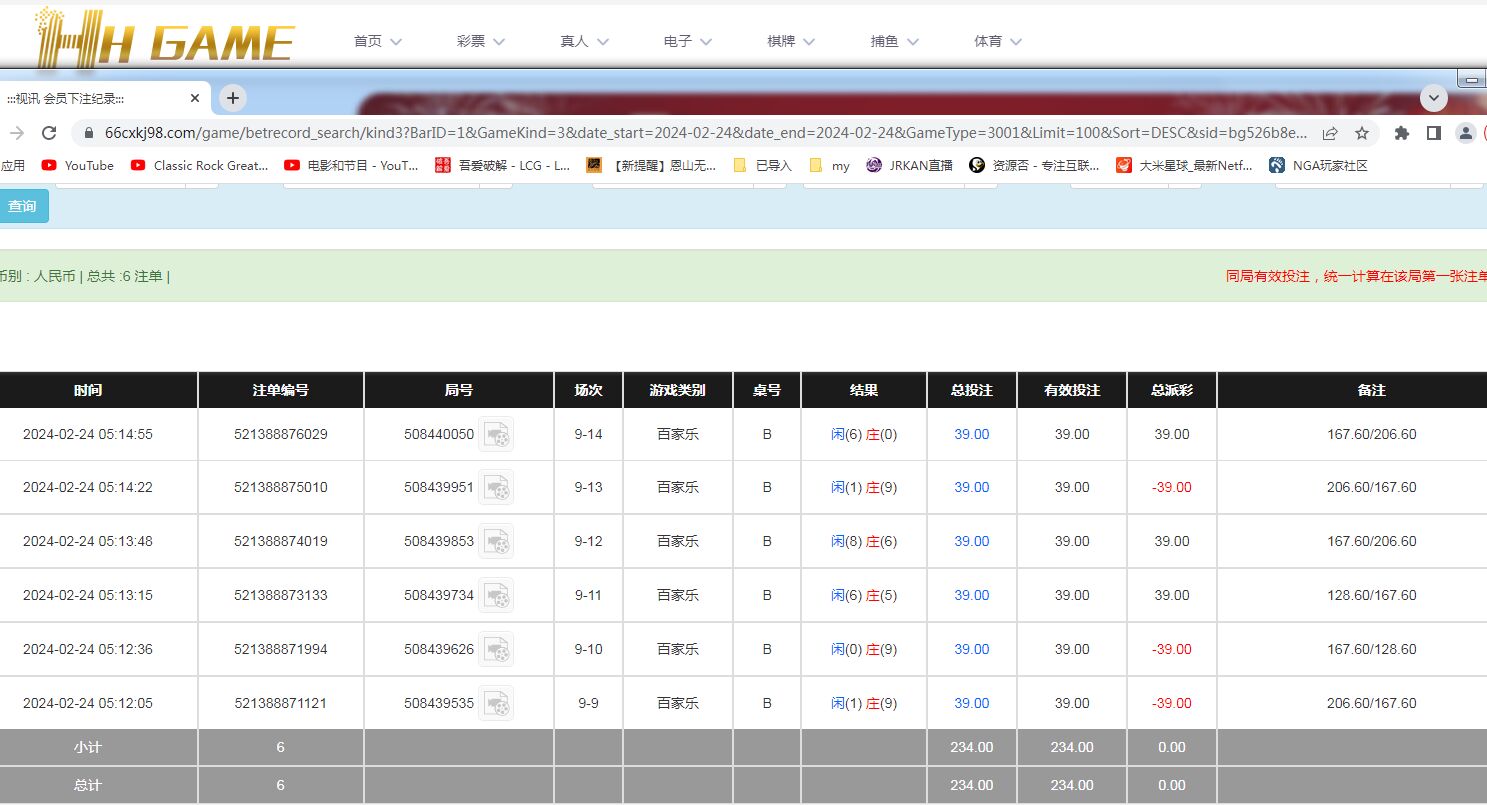The image size is (1487, 805).
Task: Click the 查询 search button
Action: pos(23,206)
